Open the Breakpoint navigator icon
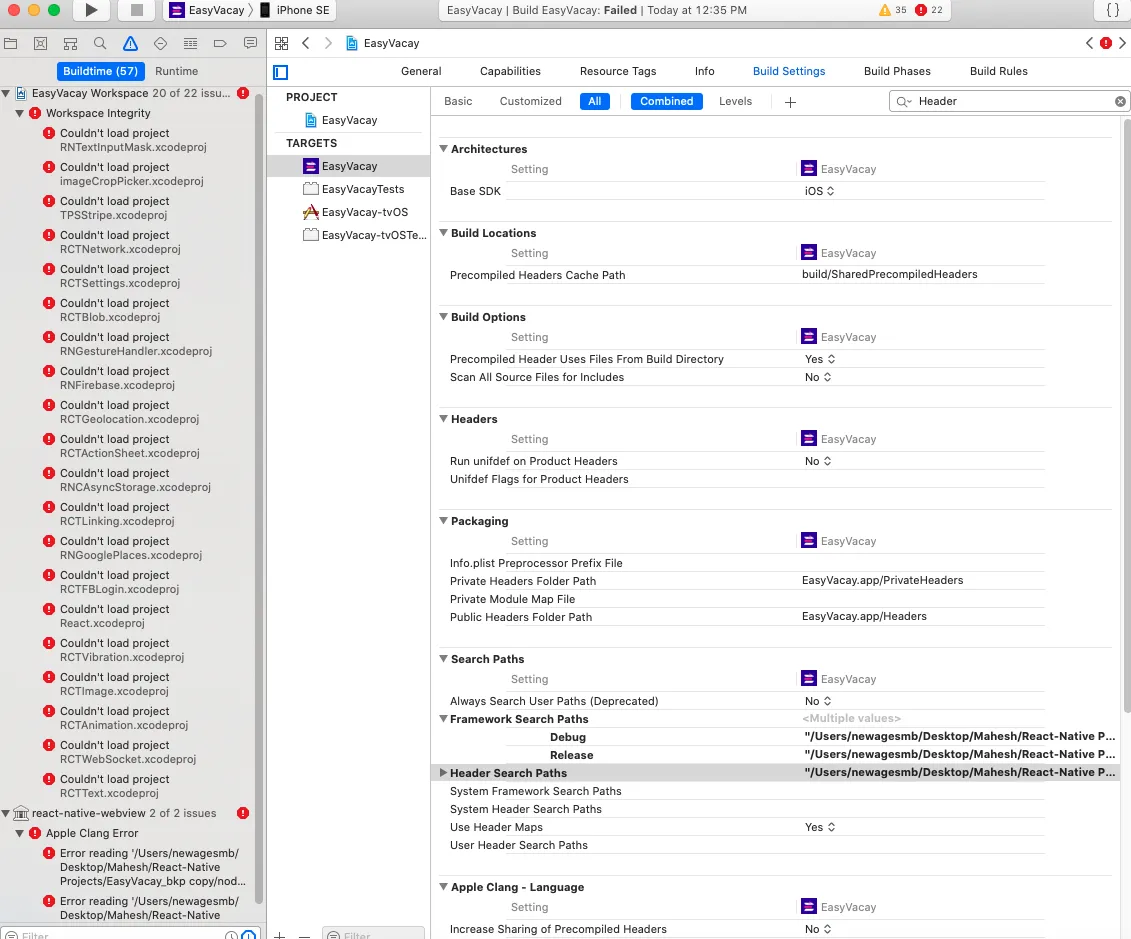 pos(220,43)
